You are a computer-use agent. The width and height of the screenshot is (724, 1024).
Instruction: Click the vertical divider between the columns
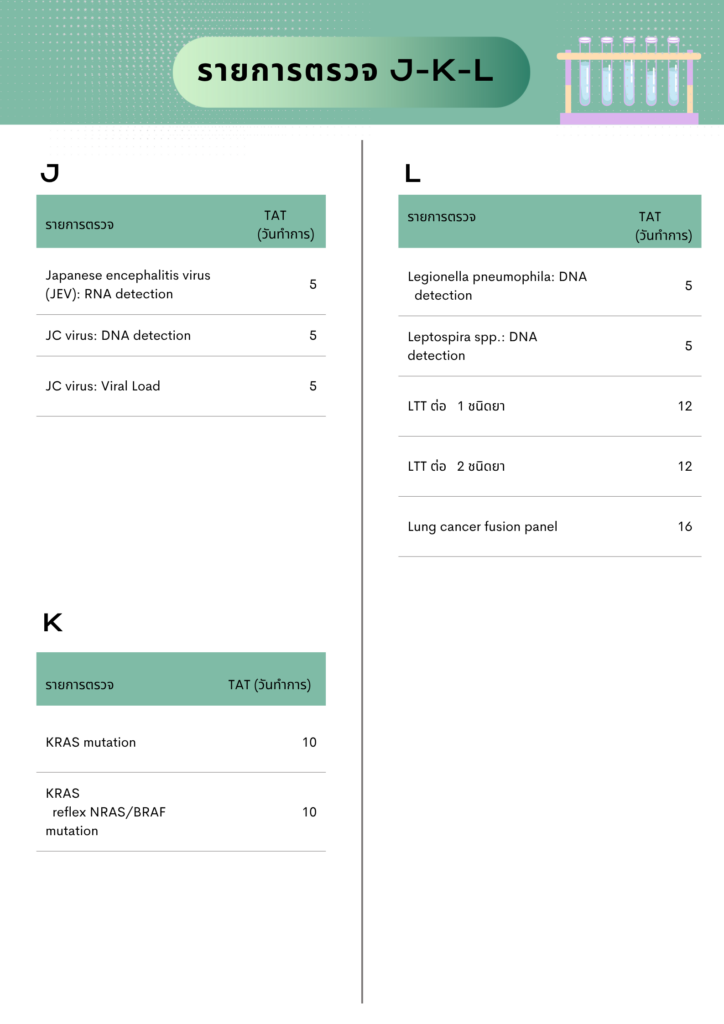tap(362, 571)
